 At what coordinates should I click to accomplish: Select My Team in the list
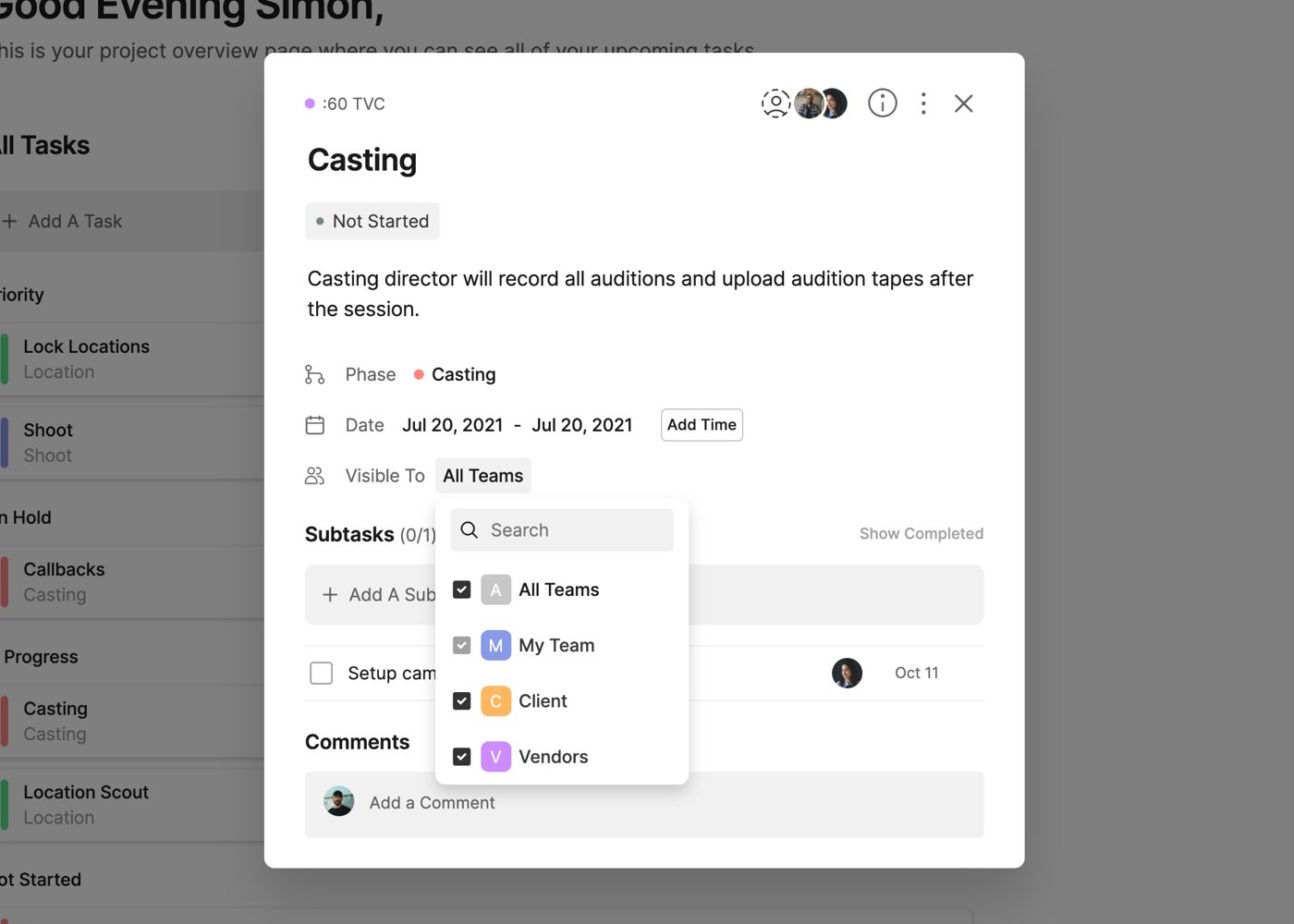pos(555,646)
